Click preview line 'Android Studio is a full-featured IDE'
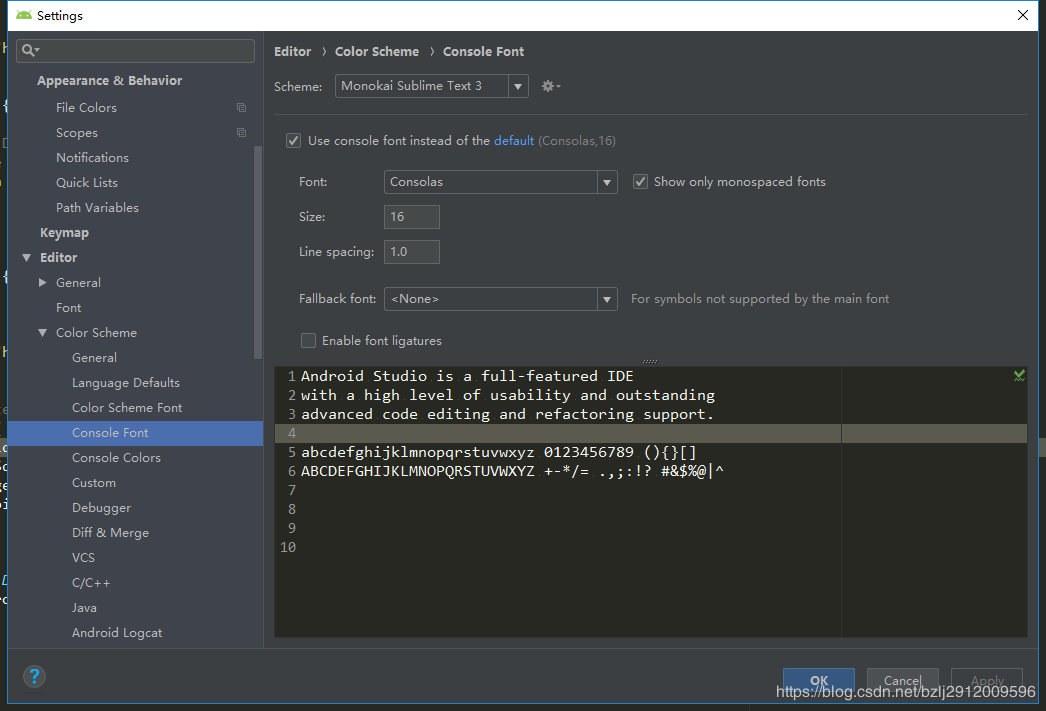Image resolution: width=1046 pixels, height=711 pixels. pyautogui.click(x=467, y=376)
